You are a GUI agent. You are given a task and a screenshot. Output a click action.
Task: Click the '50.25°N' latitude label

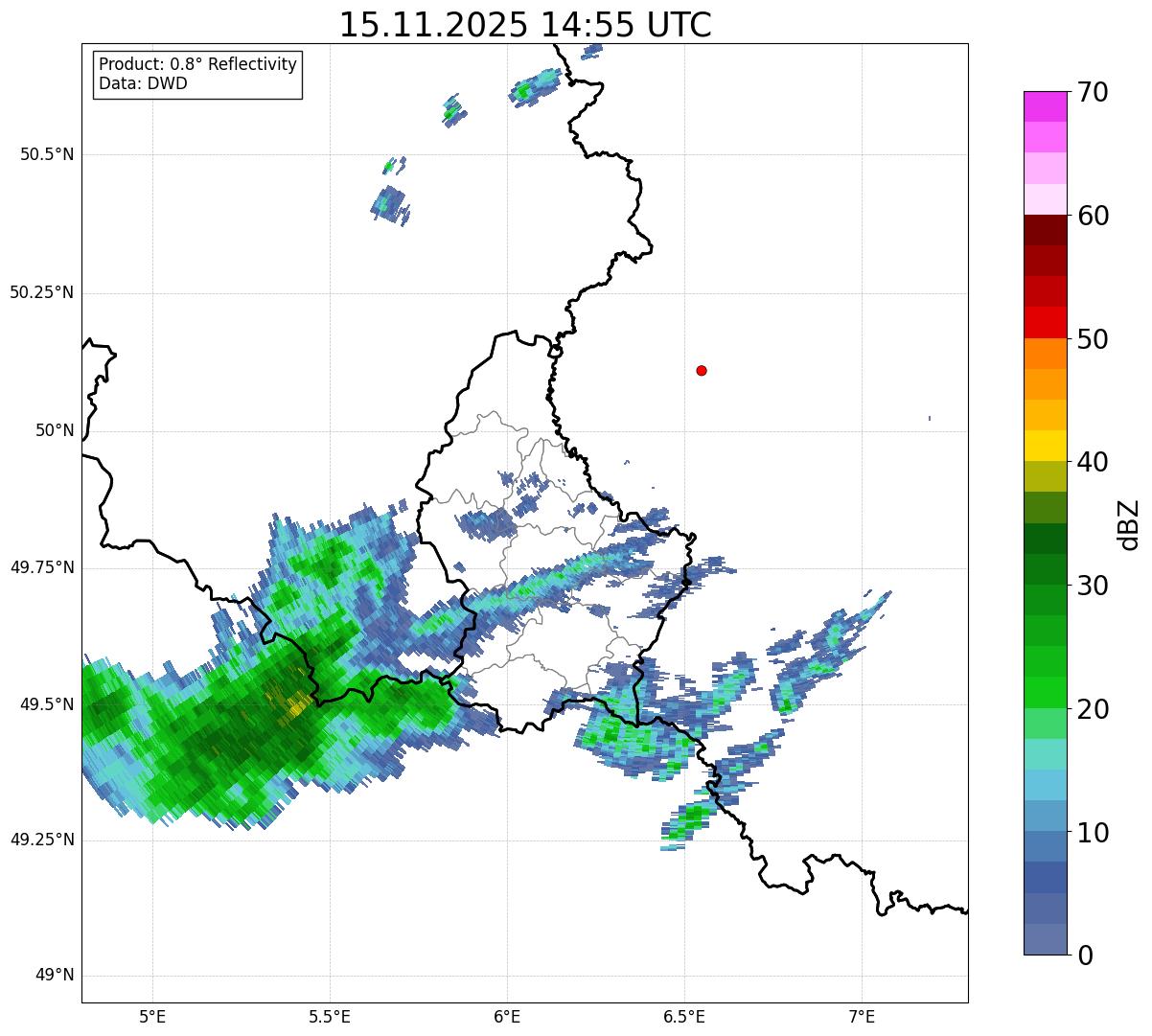point(41,292)
